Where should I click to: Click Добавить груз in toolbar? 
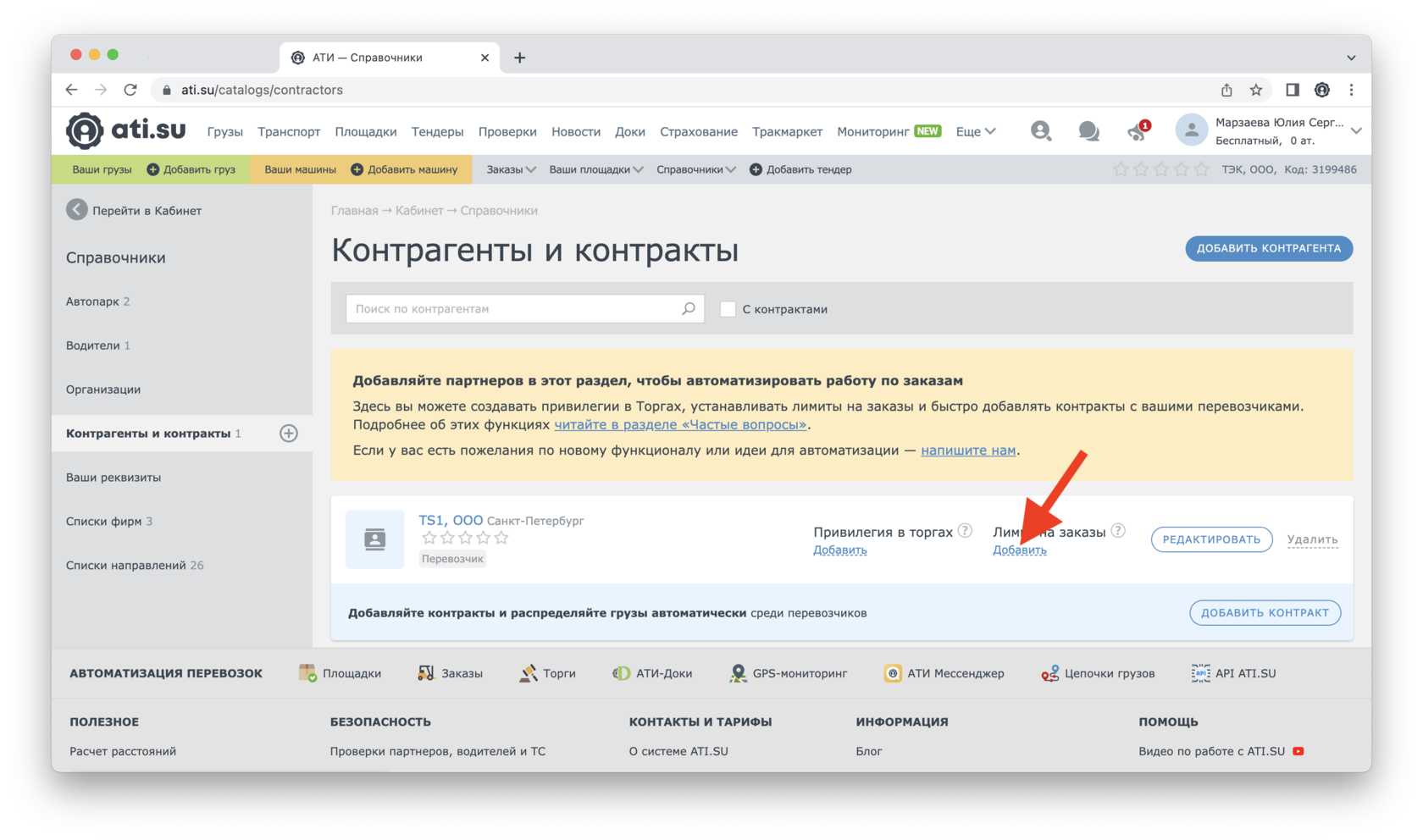tap(191, 169)
